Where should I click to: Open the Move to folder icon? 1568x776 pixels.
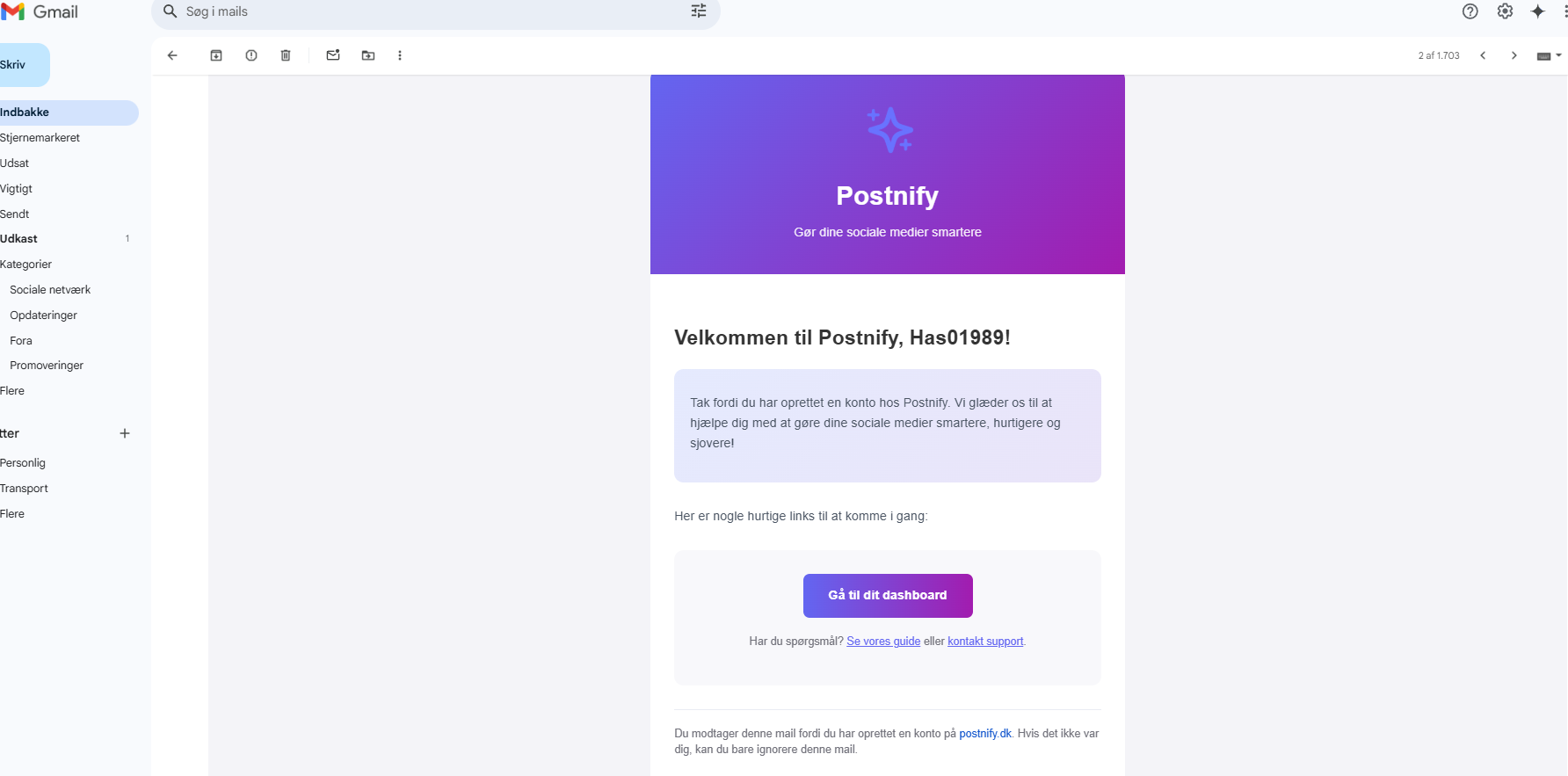[368, 55]
